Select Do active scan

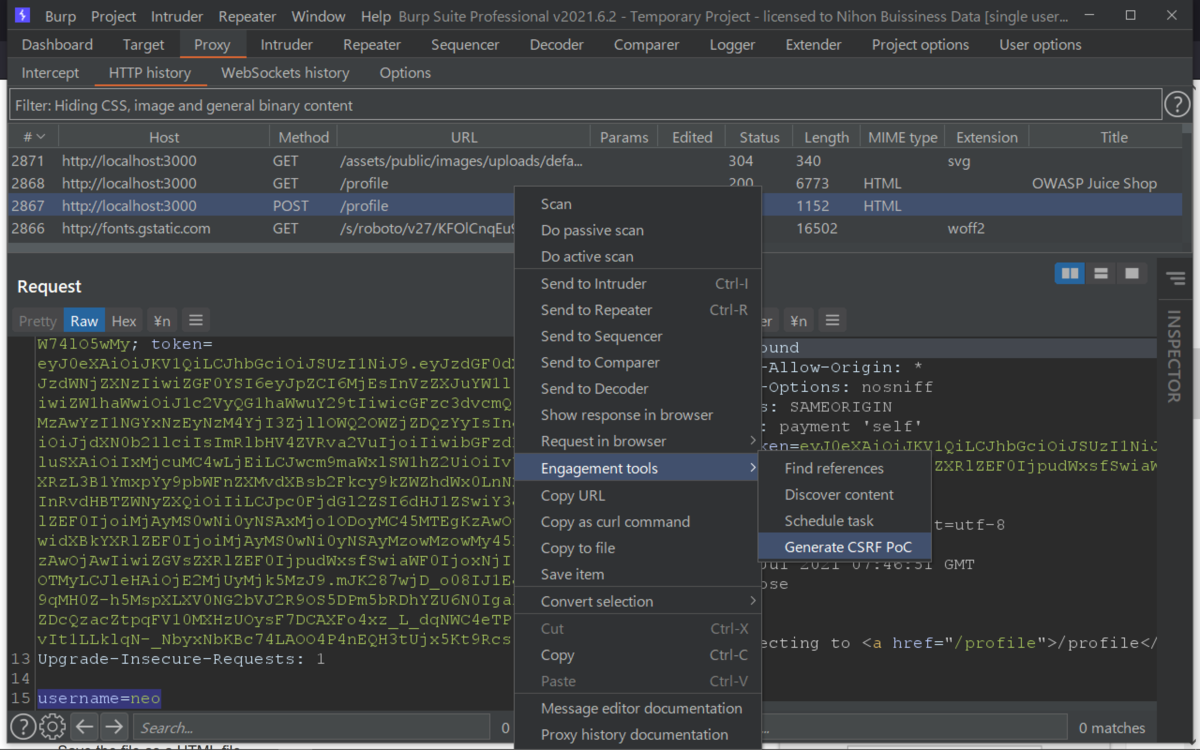[637, 256]
